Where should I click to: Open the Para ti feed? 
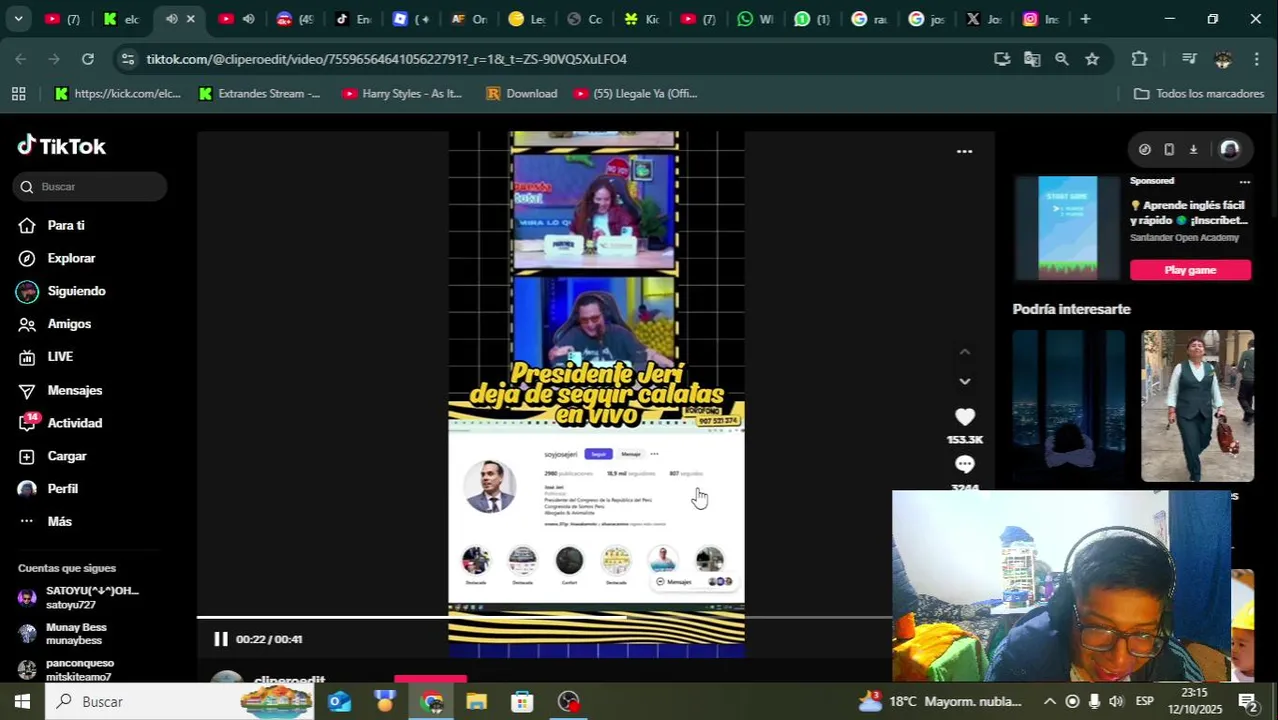[66, 225]
